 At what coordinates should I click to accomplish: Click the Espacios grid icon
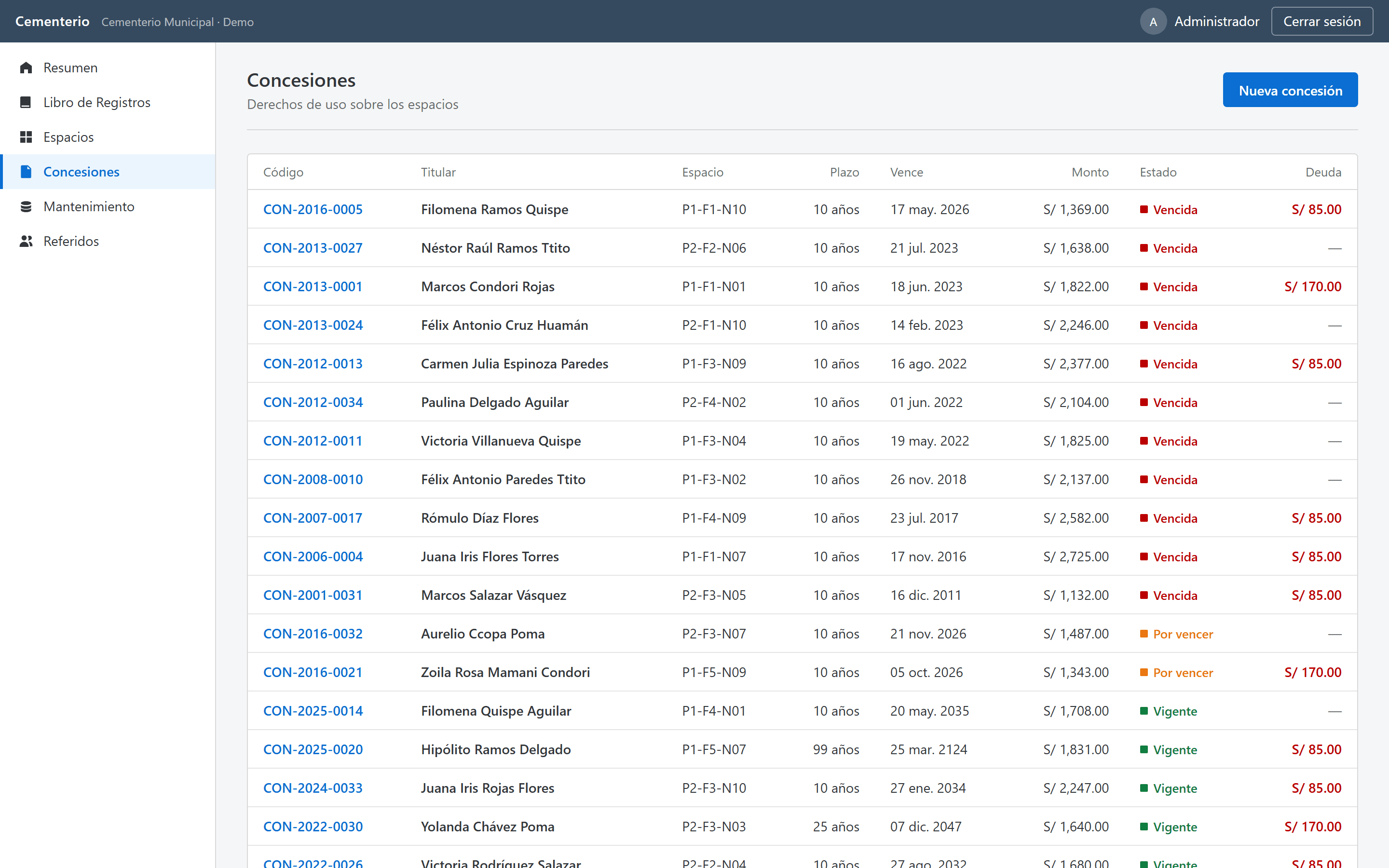26,136
